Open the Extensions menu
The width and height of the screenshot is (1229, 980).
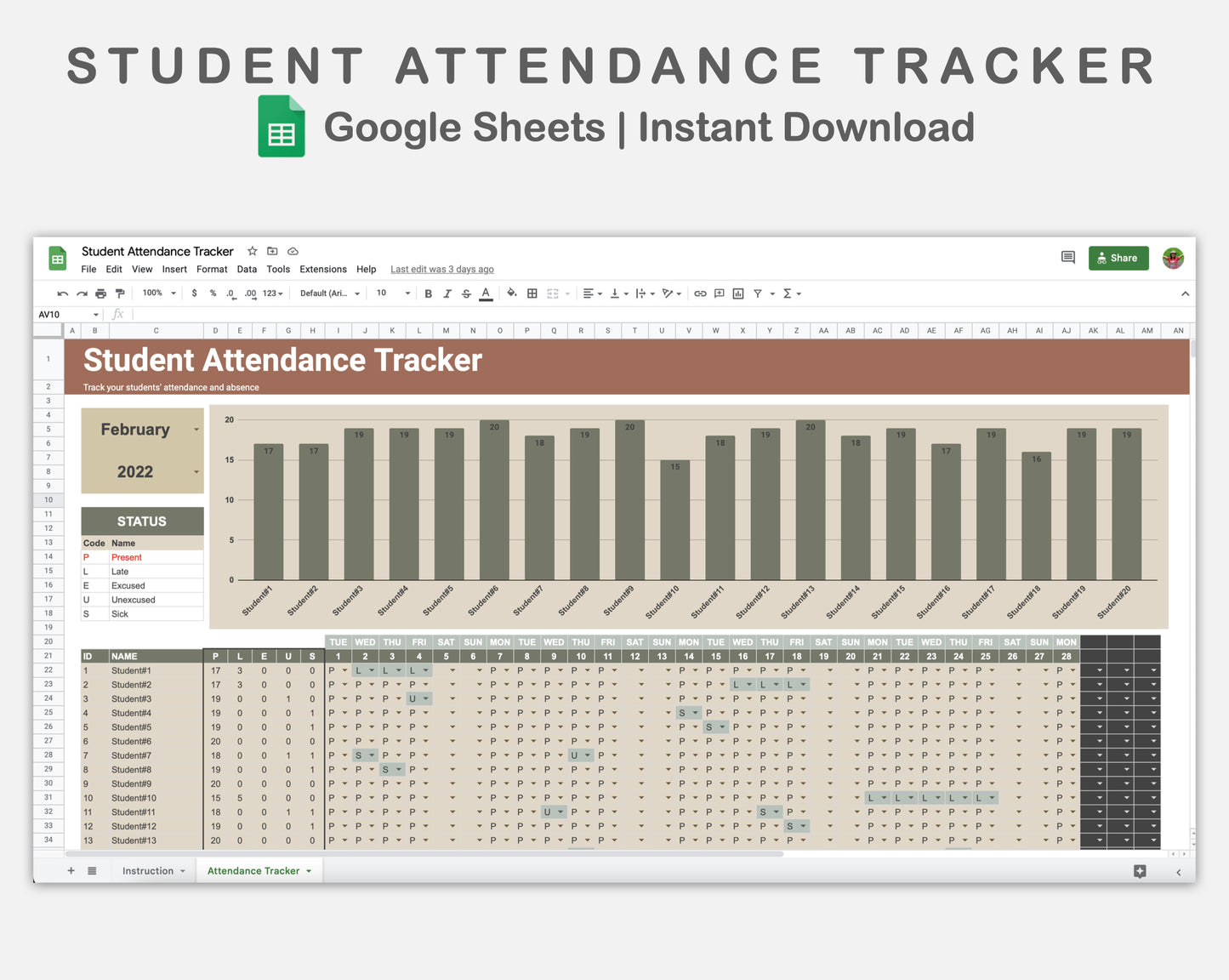(322, 269)
